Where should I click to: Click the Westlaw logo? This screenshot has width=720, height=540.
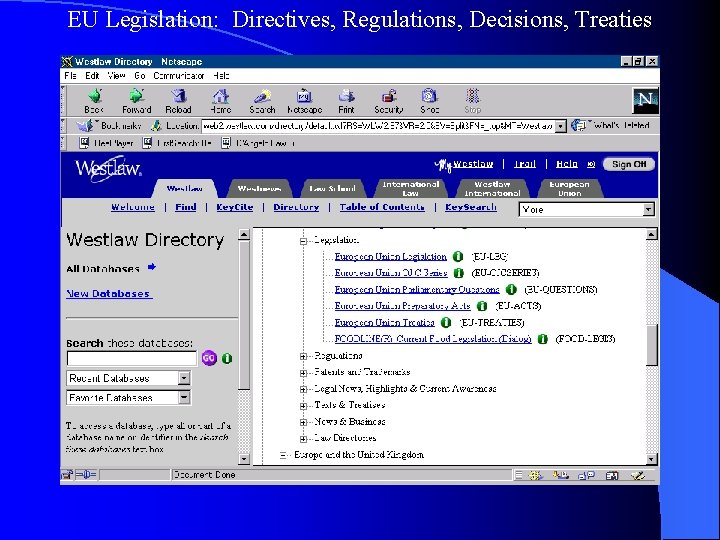click(x=109, y=169)
